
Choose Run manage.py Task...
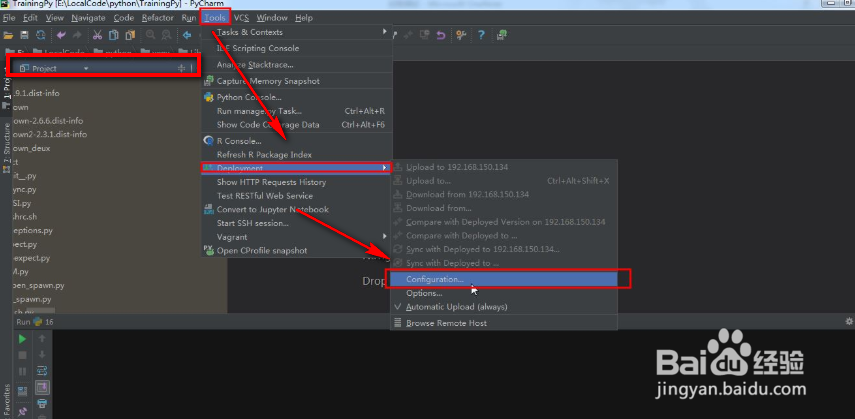pos(297,111)
